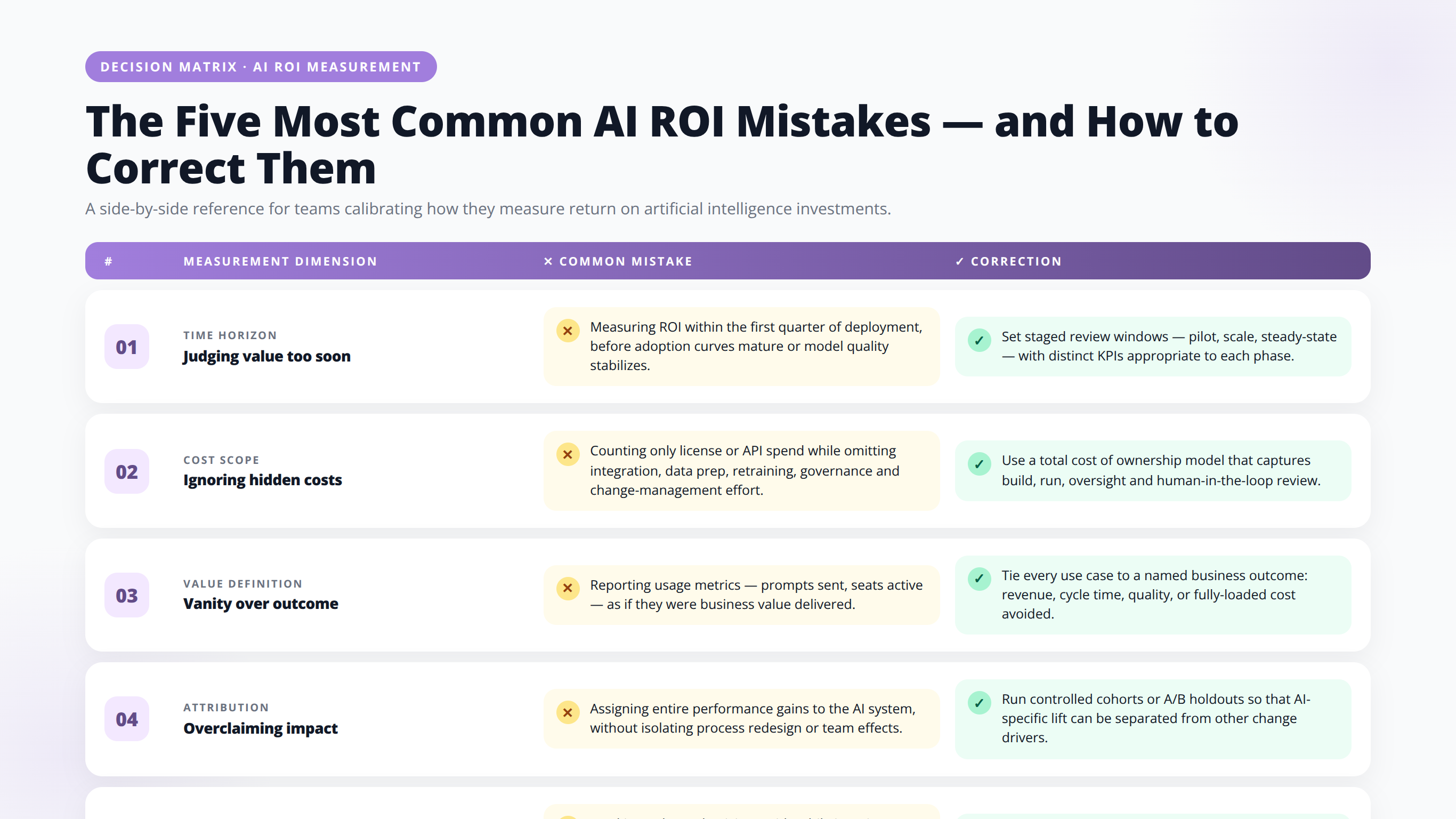Click the COST SCOPE label
The height and width of the screenshot is (819, 1456).
click(222, 460)
